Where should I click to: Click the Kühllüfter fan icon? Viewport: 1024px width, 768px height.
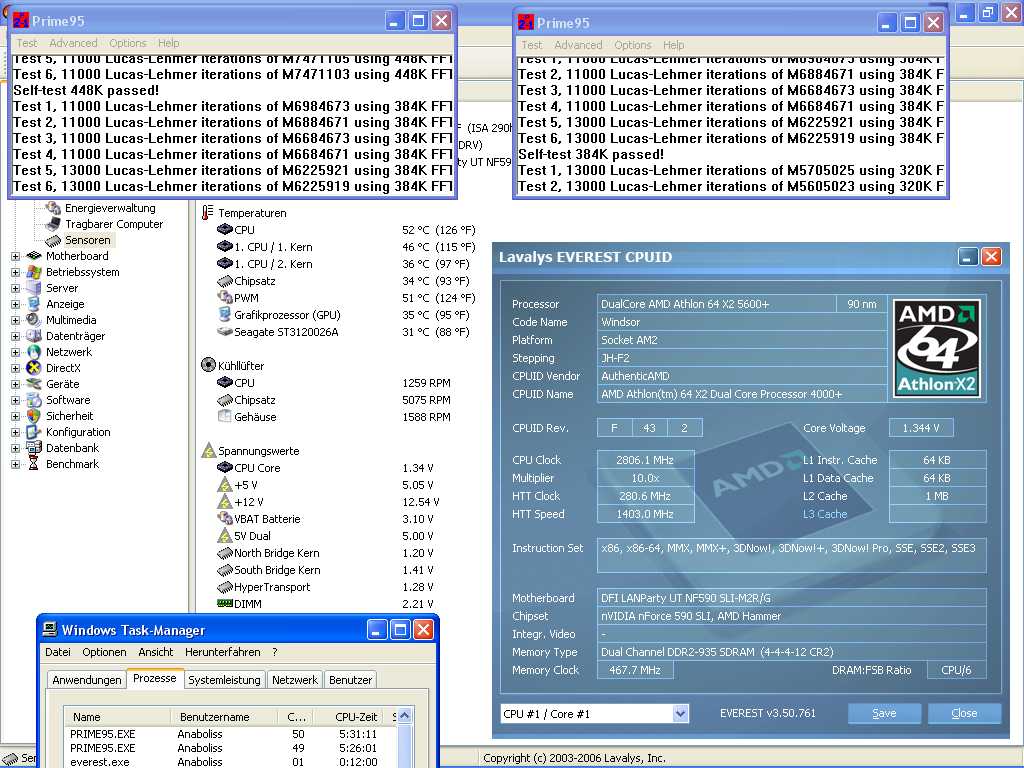[x=208, y=365]
